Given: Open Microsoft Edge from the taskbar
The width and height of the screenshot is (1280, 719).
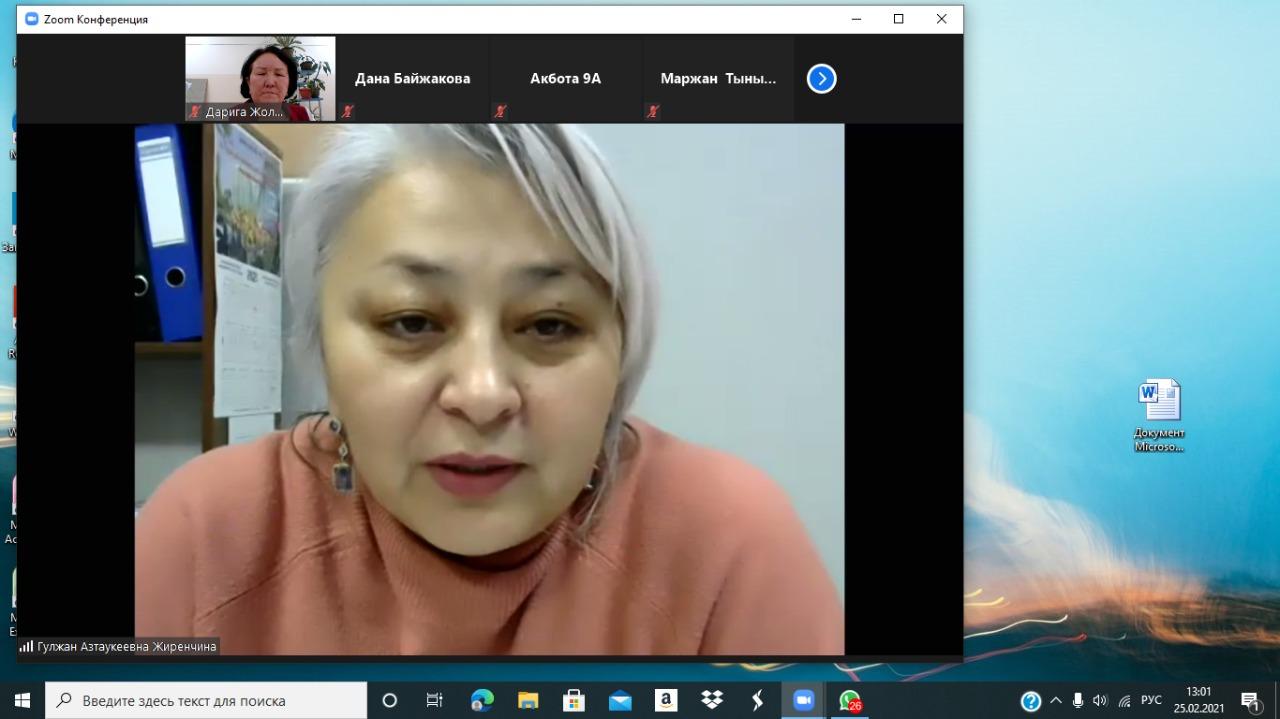Looking at the screenshot, I should [482, 700].
